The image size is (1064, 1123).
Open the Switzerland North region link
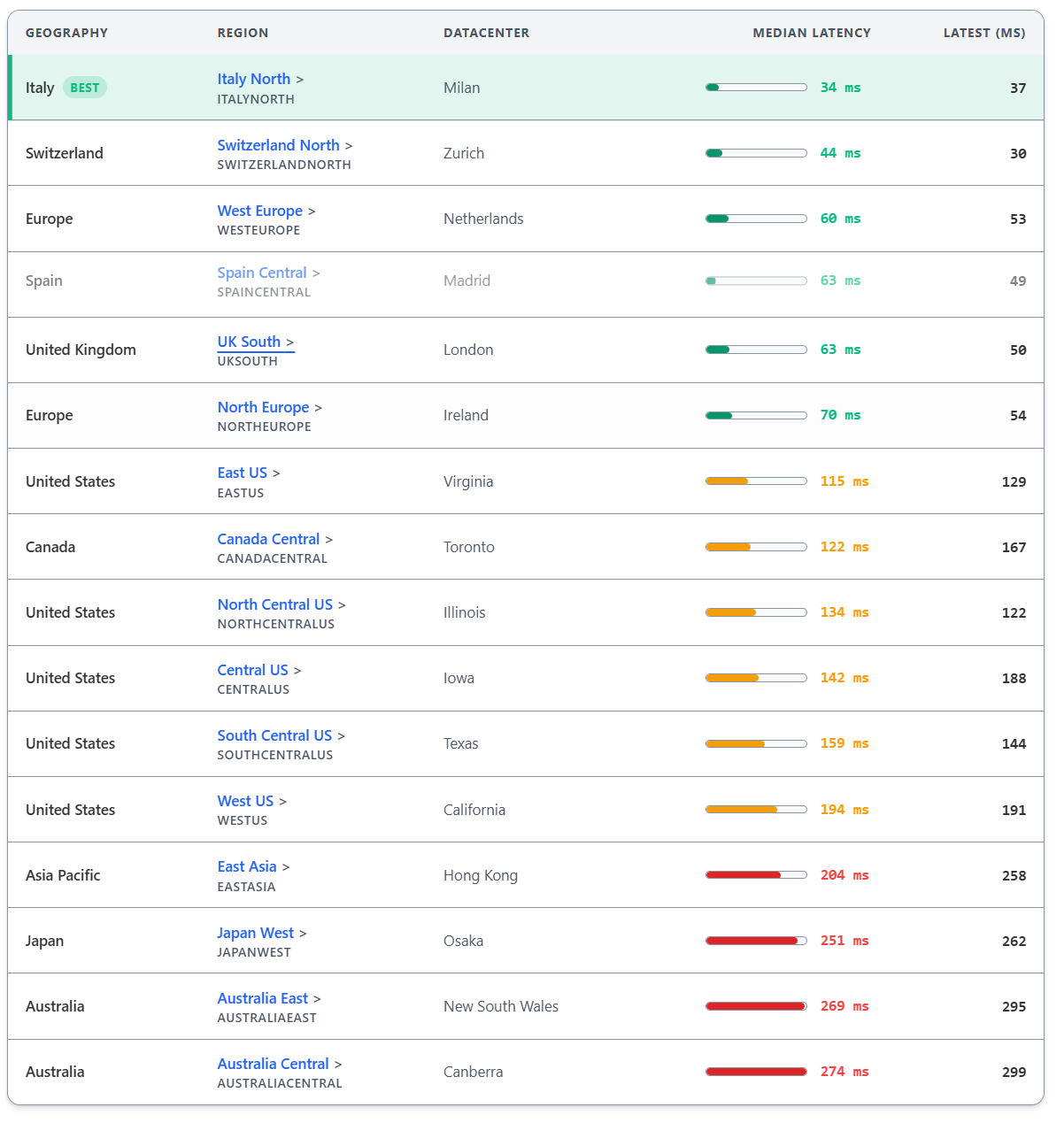pos(278,145)
